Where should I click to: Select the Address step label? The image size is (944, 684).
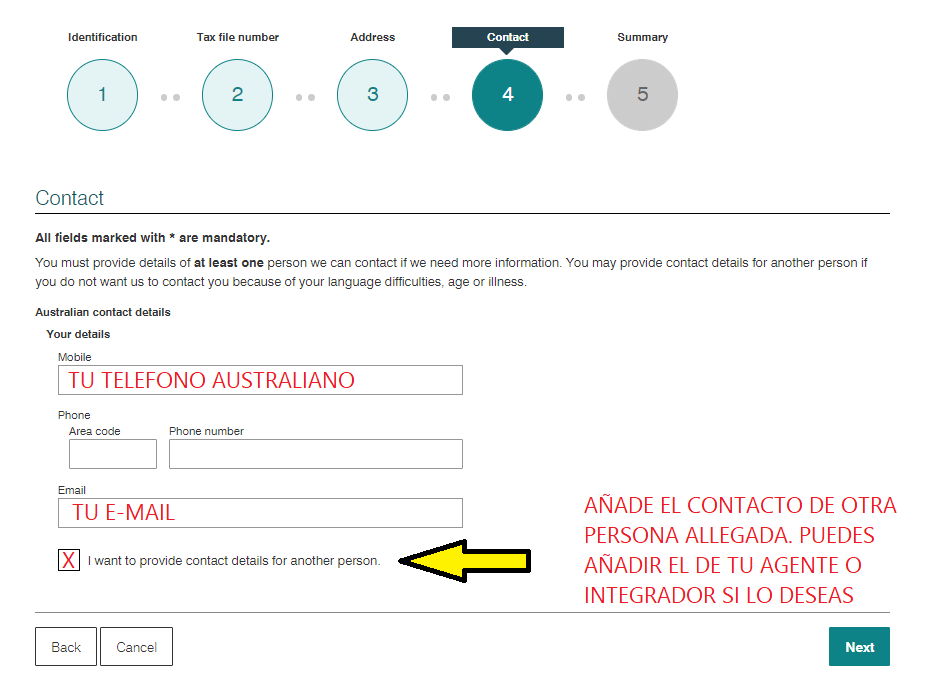[372, 37]
